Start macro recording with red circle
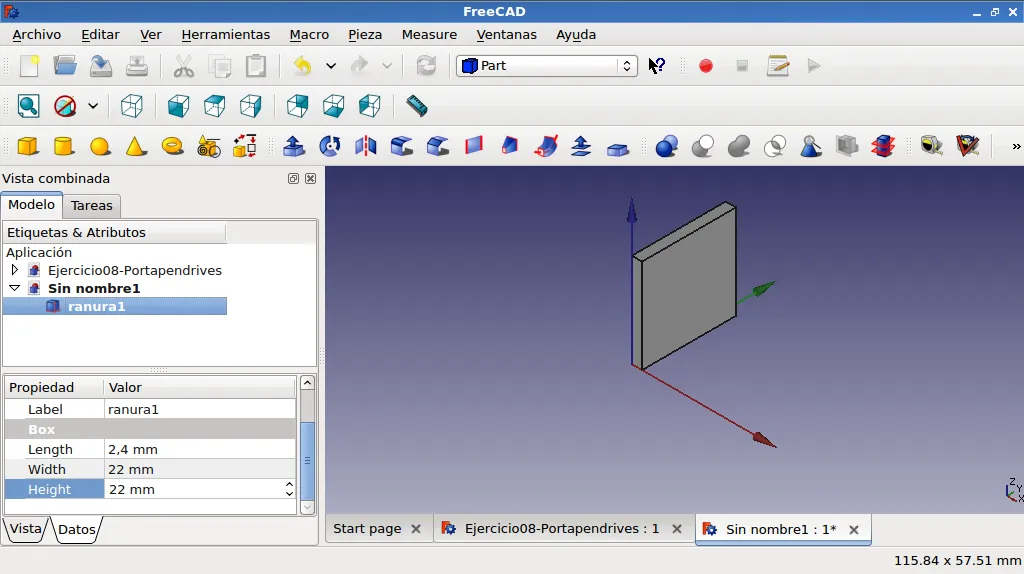Screen dimensions: 1024x574 [706, 66]
